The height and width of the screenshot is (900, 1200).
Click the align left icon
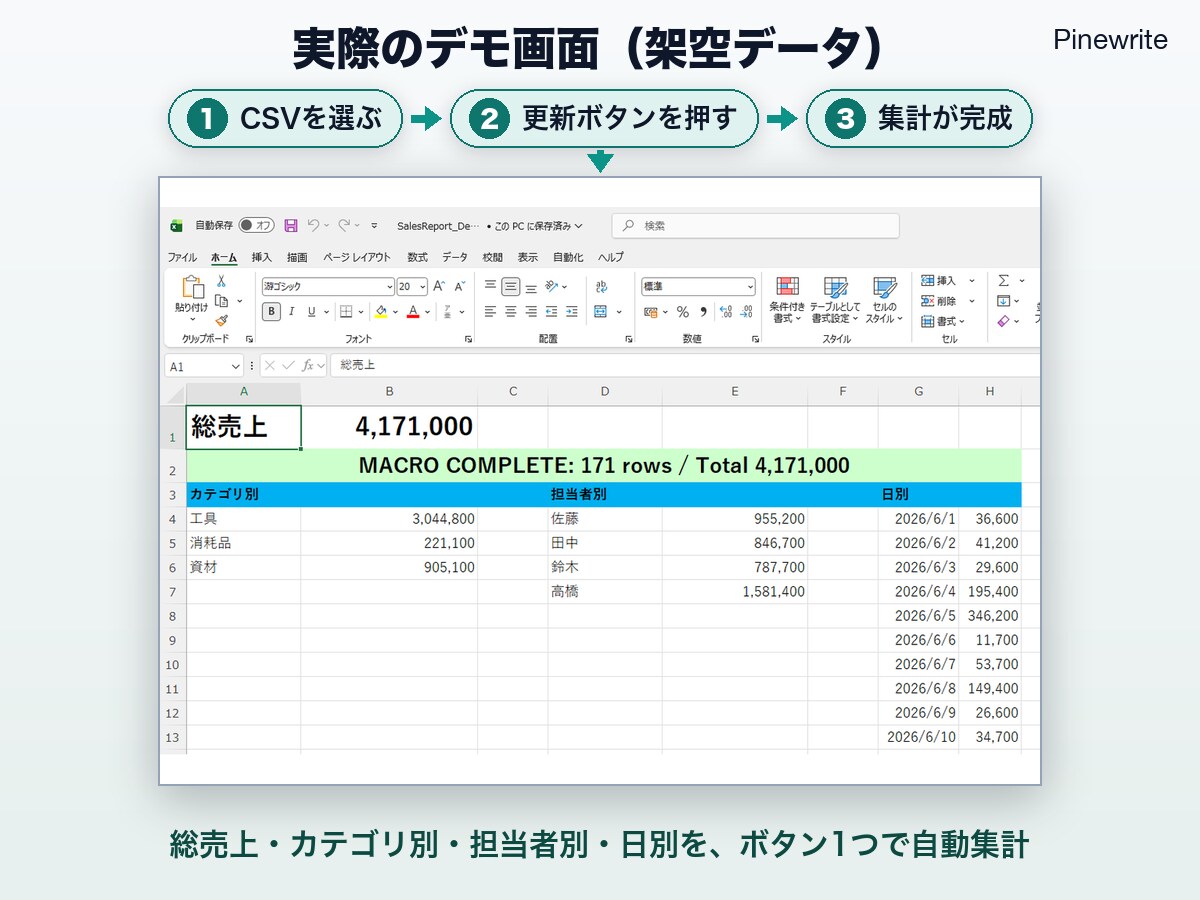click(x=490, y=312)
